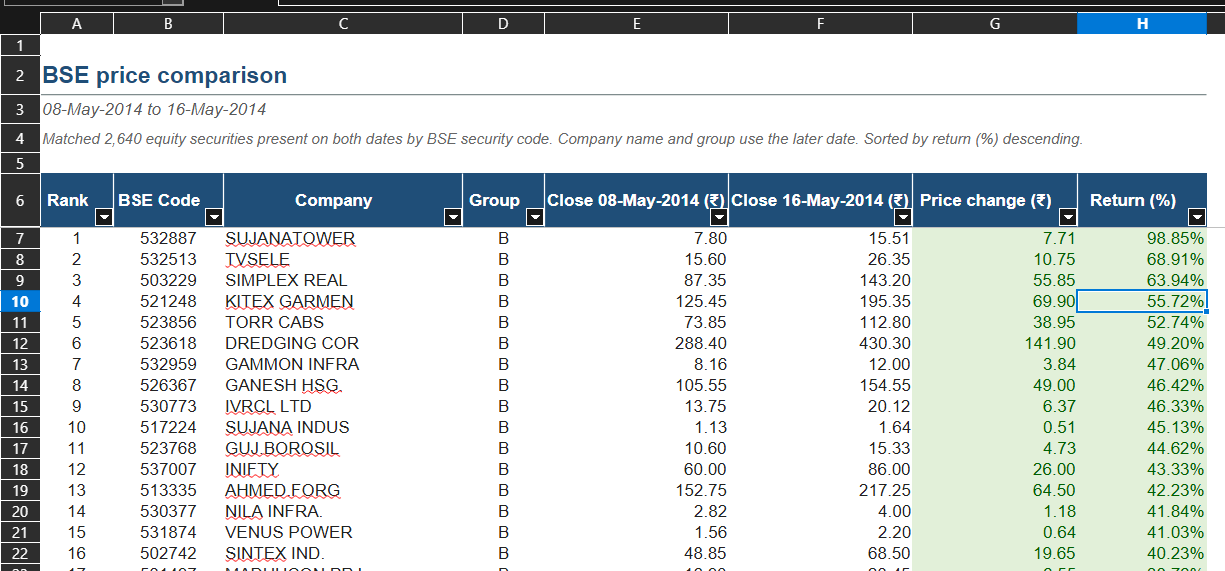The height and width of the screenshot is (571, 1225).
Task: Select column D header
Action: pos(503,25)
